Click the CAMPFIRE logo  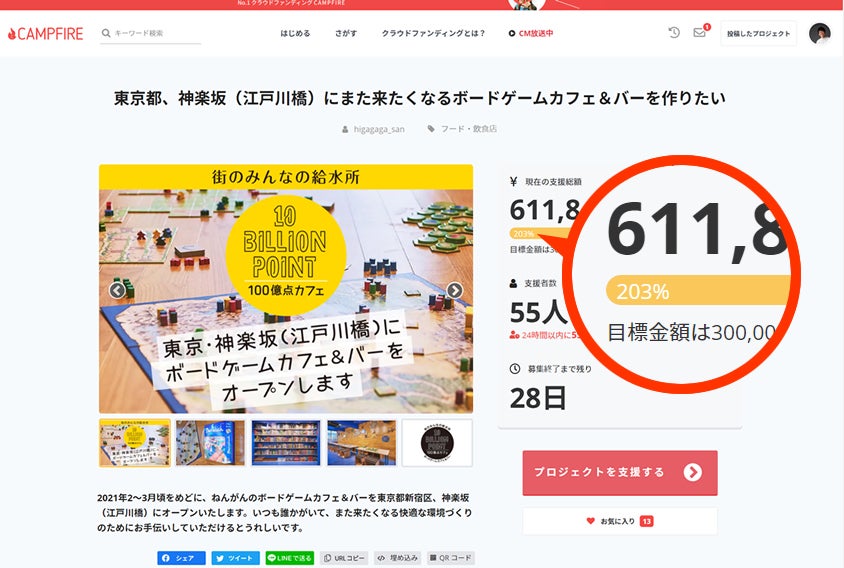46,33
